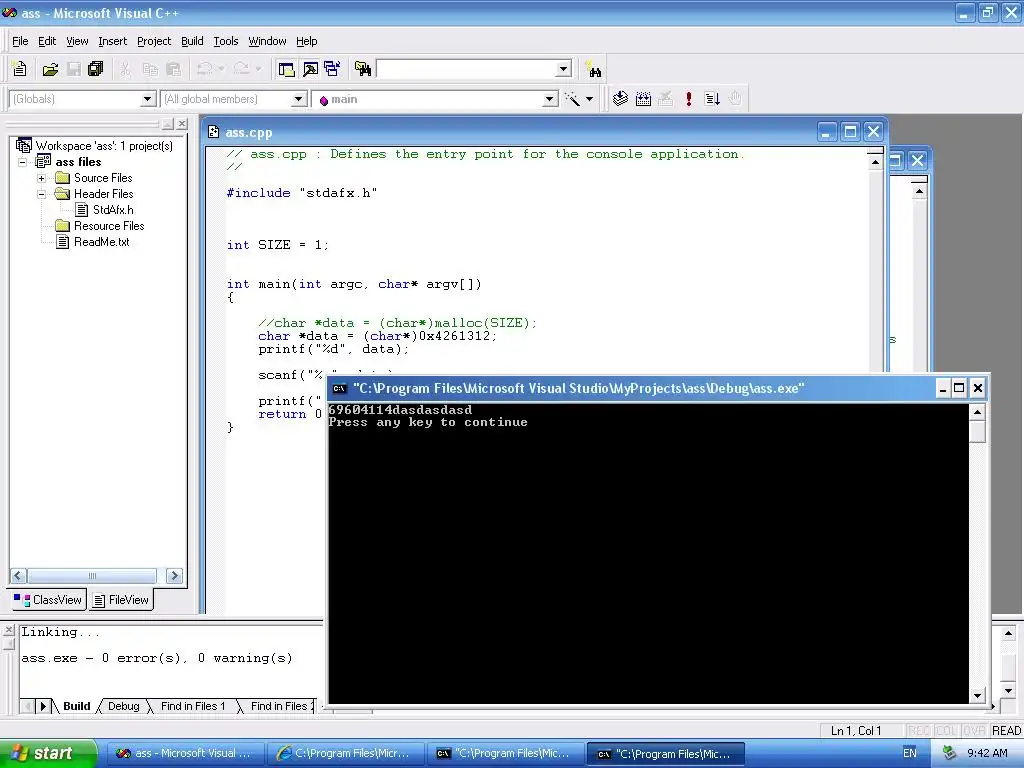This screenshot has height=768, width=1024.
Task: Click the workspace tree horizontal scroll thumb
Action: (x=92, y=575)
